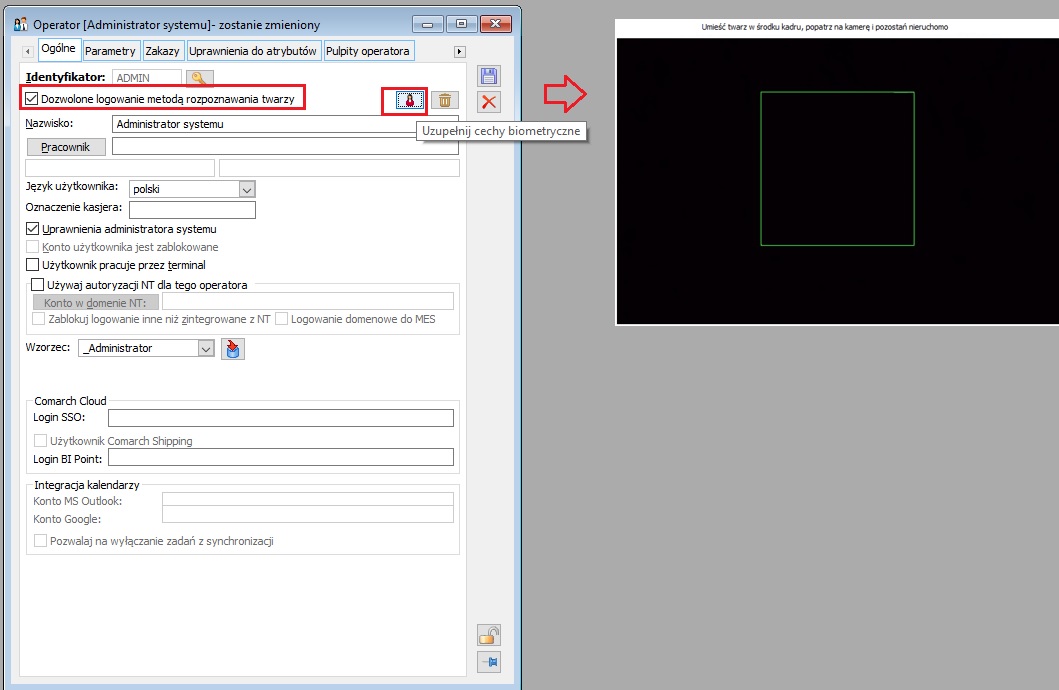Click the Login SSO field
The image size is (1059, 690).
point(281,418)
